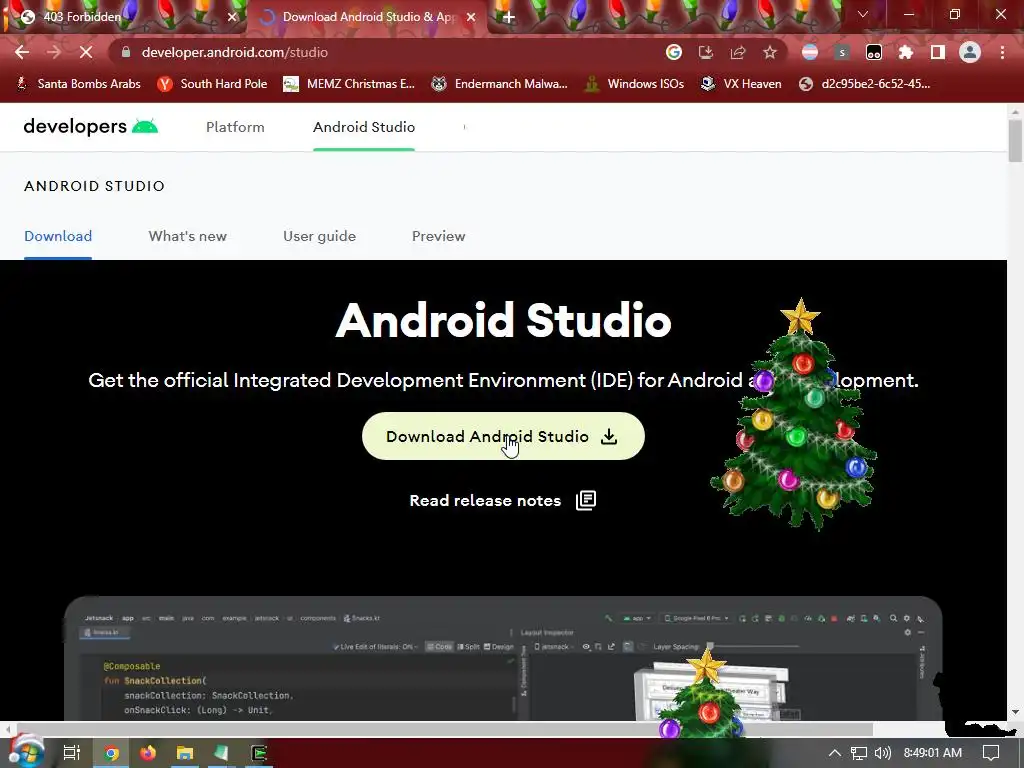Open the striped flag extension icon
The width and height of the screenshot is (1024, 768).
[810, 52]
